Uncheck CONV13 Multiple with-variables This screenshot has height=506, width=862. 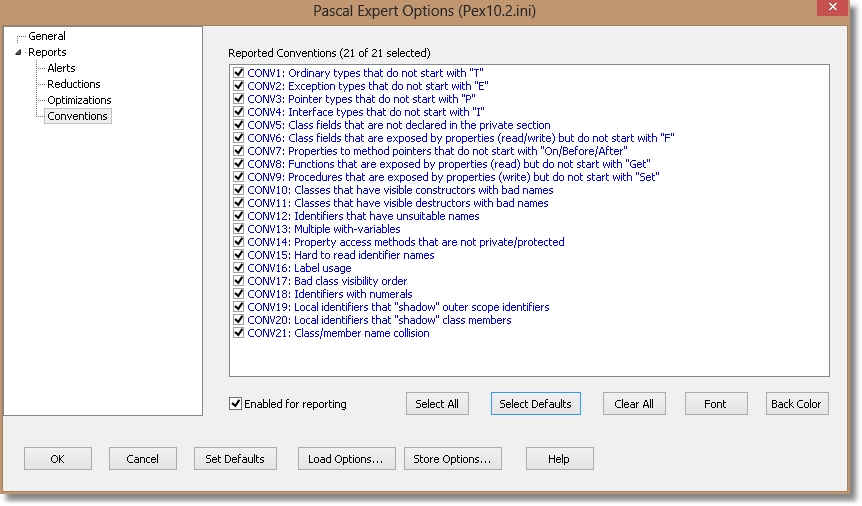pyautogui.click(x=239, y=229)
